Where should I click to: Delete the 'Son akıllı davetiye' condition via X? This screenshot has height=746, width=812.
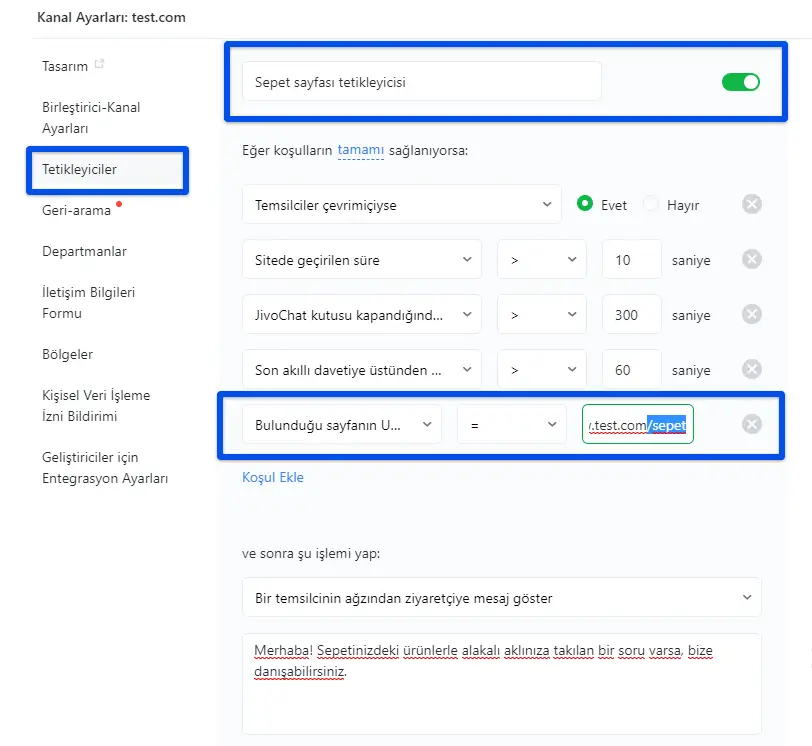coord(752,370)
